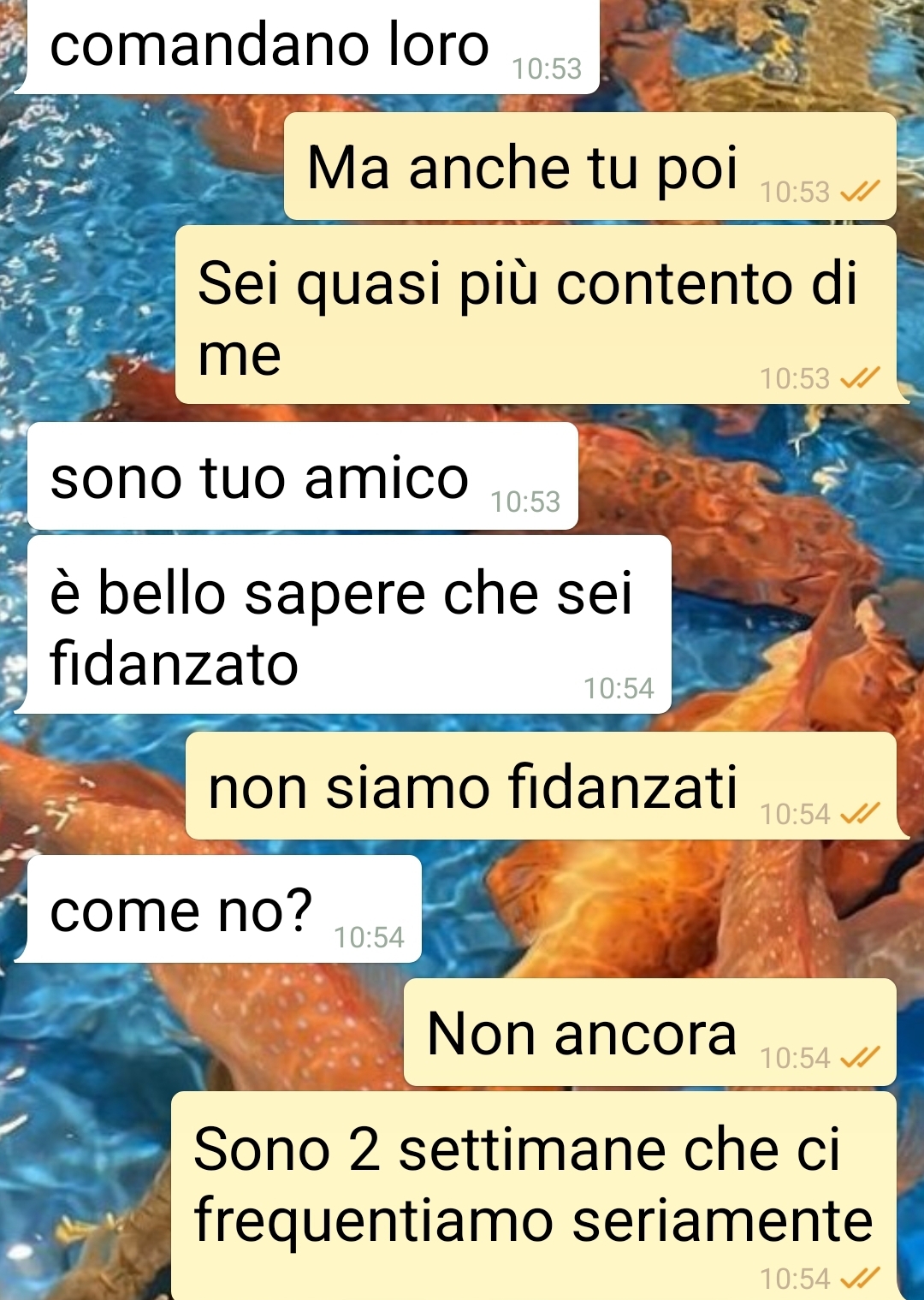924x1300 pixels.
Task: Tap the 'come no?' message
Action: 218,909
